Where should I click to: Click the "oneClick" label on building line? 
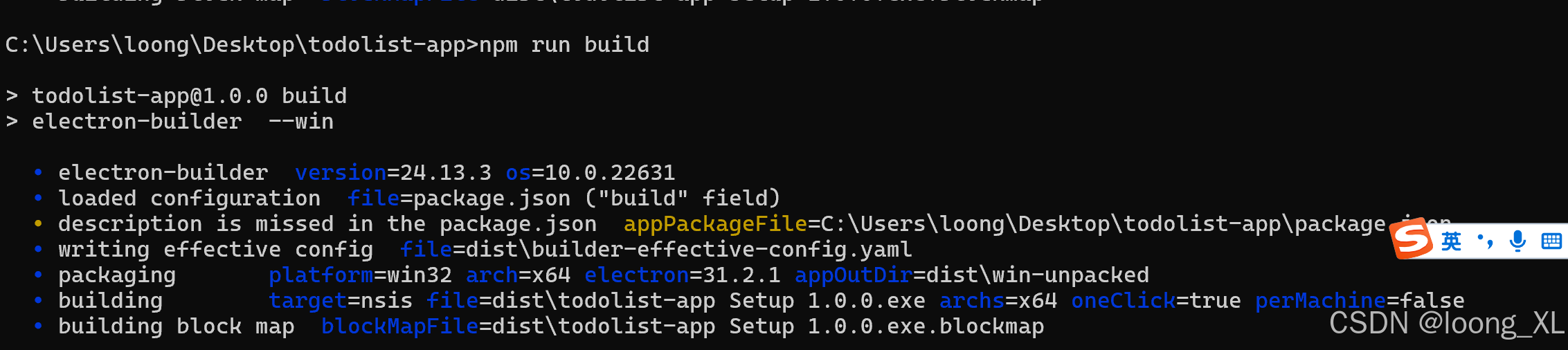[x=1123, y=301]
